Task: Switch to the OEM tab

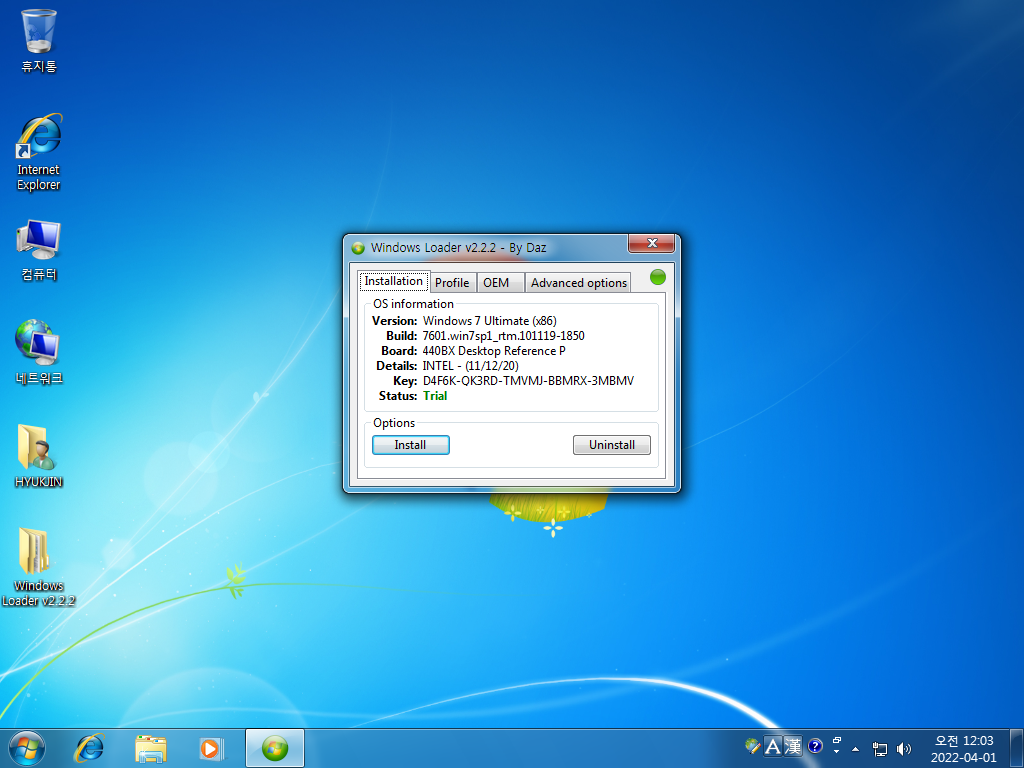Action: point(500,283)
